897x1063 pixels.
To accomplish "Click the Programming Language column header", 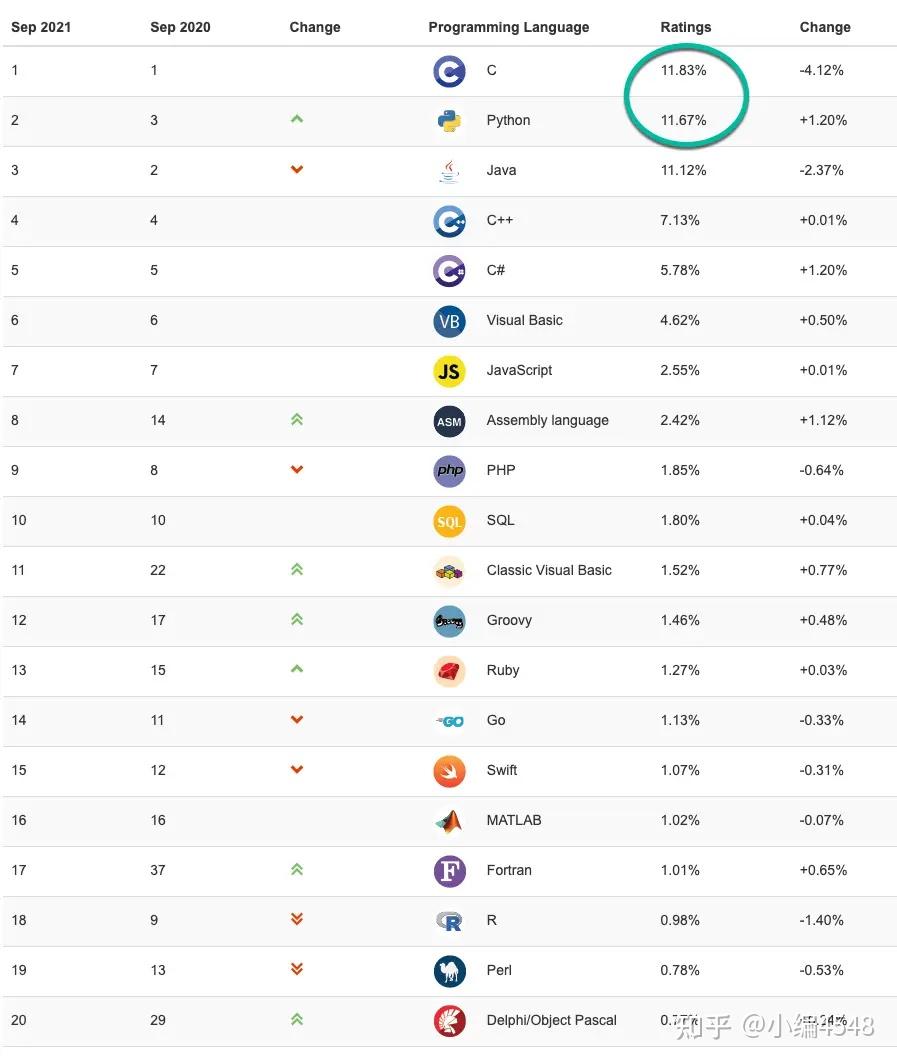I will pyautogui.click(x=508, y=27).
